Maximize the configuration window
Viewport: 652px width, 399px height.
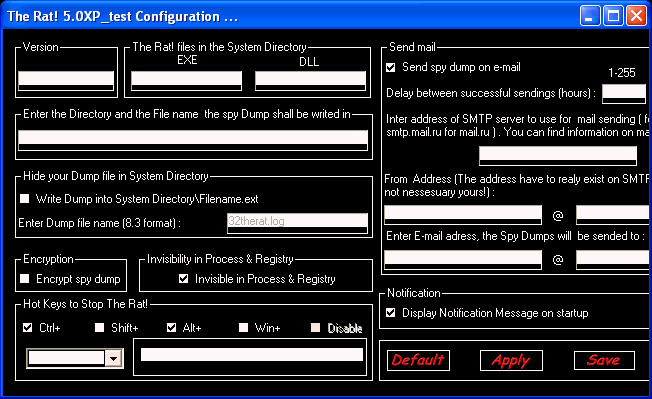pyautogui.click(x=613, y=16)
